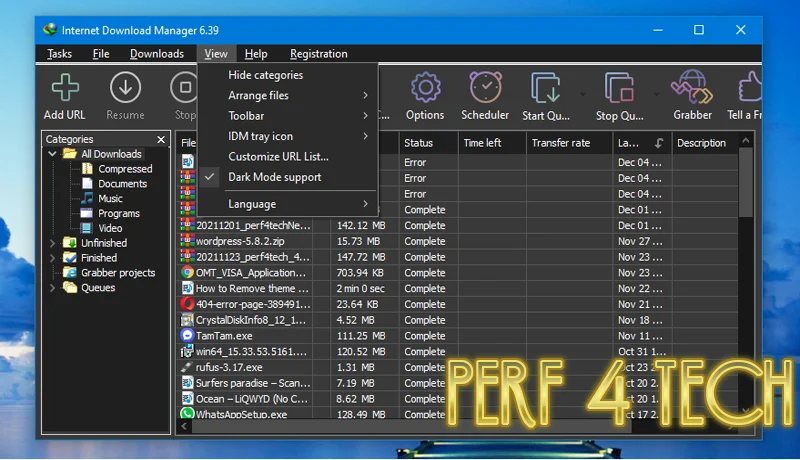The image size is (800, 460).
Task: Click the 703.94 KB size cell
Action: (x=360, y=273)
